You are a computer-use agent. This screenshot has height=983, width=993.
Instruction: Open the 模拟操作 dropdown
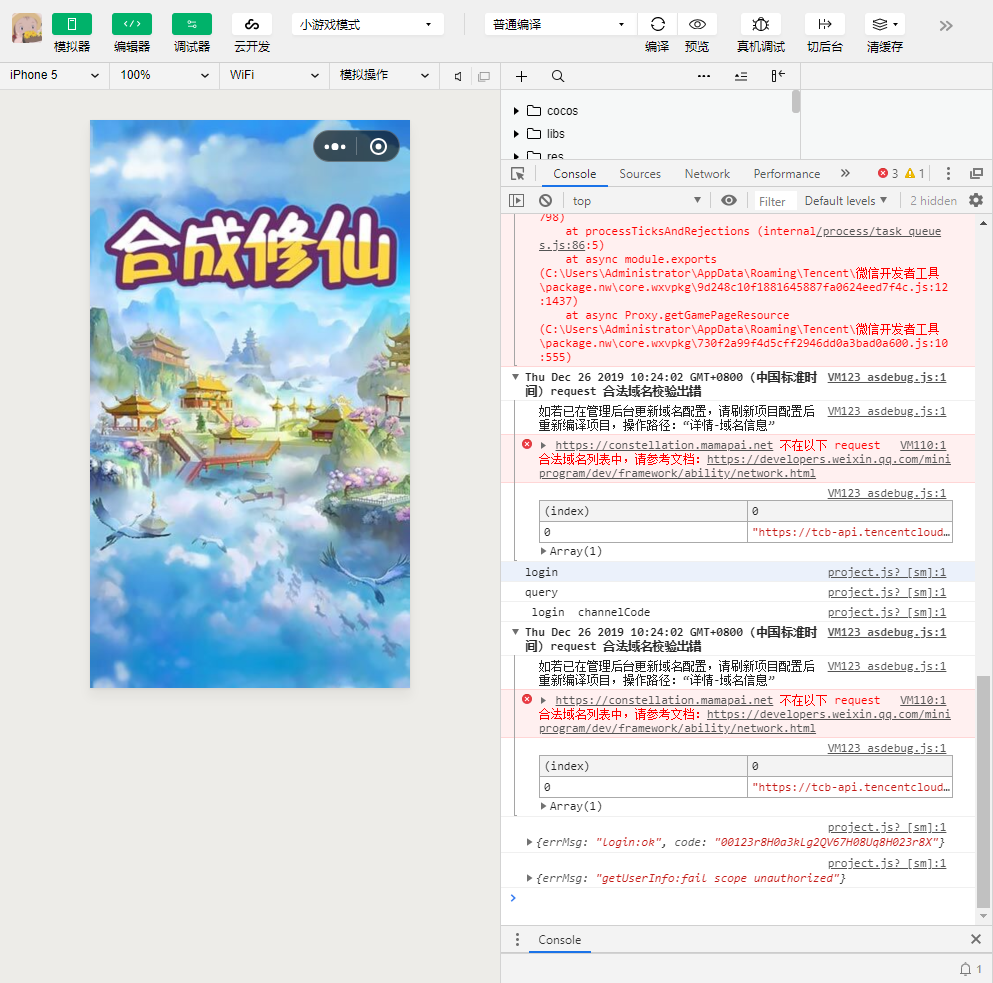(x=384, y=75)
